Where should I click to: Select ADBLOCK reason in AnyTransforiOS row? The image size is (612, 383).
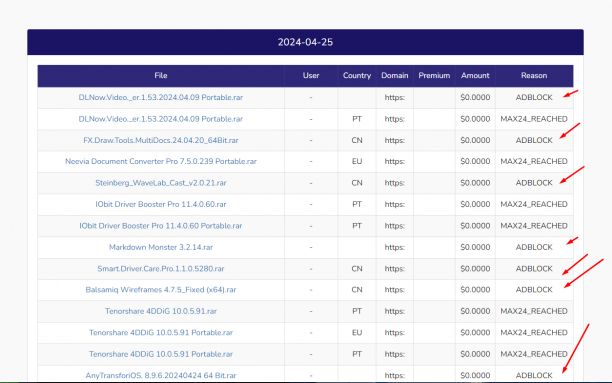[534, 376]
